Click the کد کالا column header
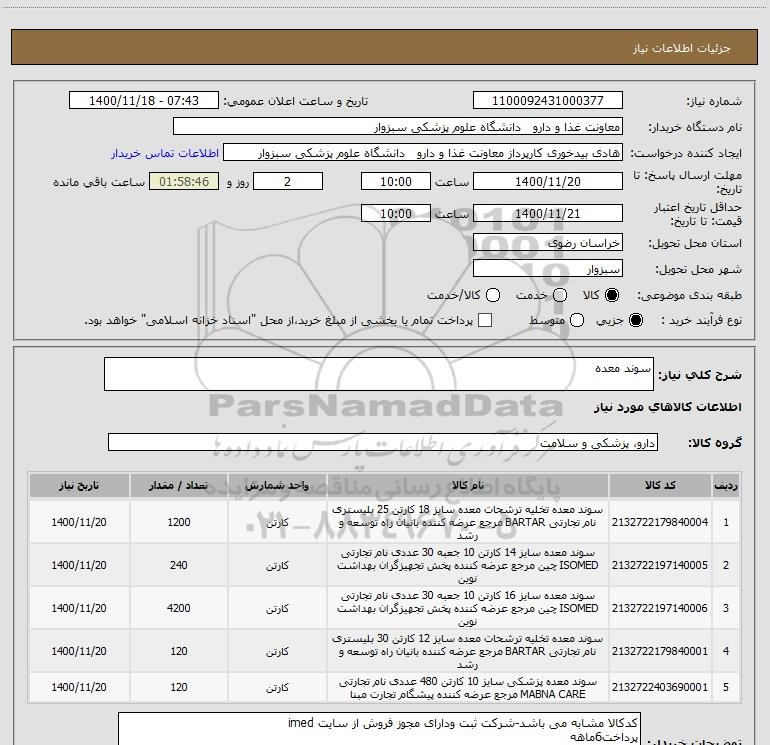This screenshot has height=745, width=770. [x=660, y=486]
